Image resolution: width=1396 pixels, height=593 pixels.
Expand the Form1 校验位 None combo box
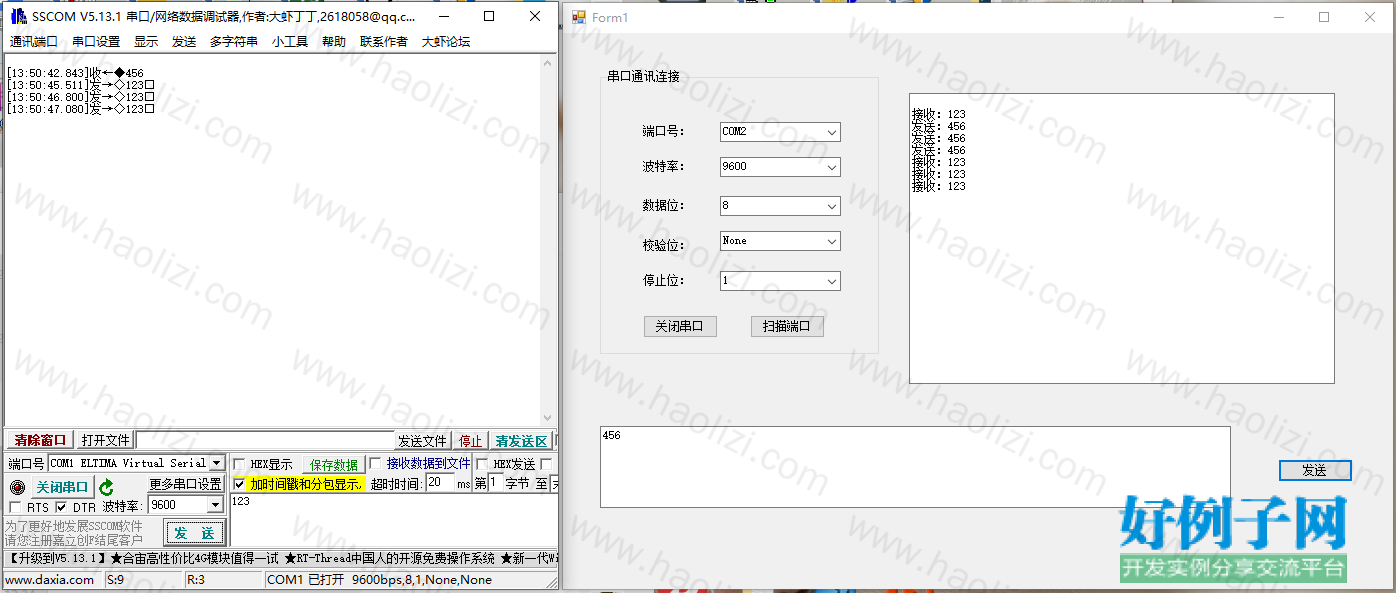[832, 241]
